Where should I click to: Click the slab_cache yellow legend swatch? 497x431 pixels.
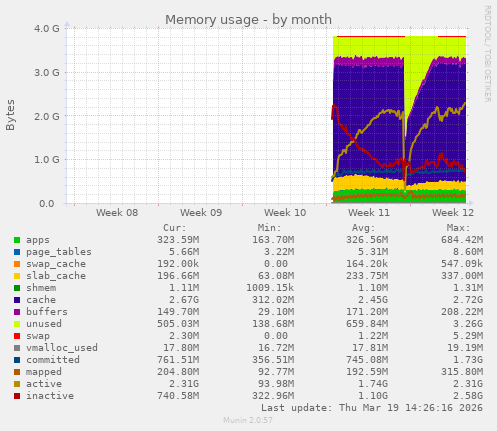point(17,276)
